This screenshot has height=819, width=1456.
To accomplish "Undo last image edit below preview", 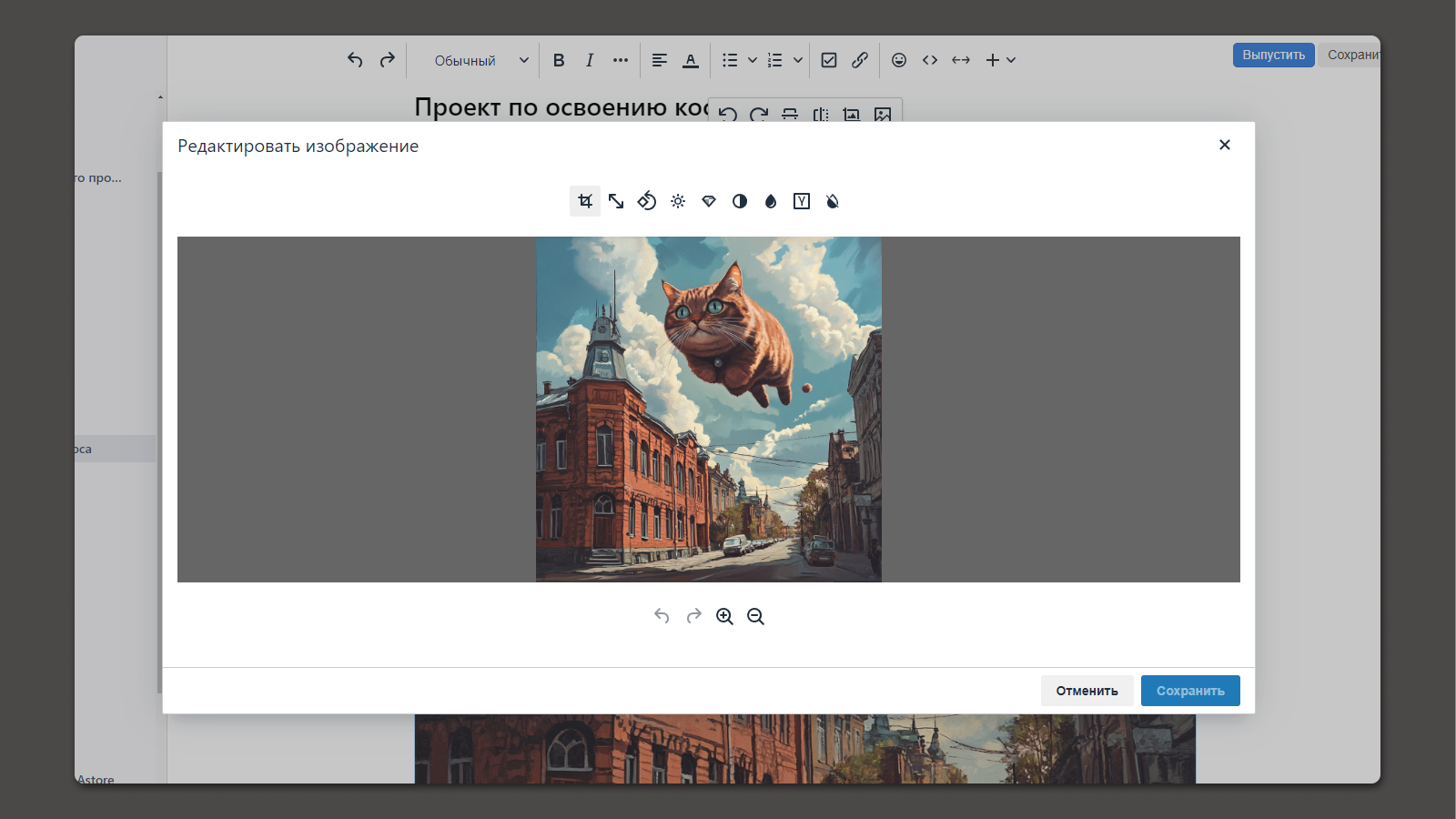I will click(x=662, y=617).
